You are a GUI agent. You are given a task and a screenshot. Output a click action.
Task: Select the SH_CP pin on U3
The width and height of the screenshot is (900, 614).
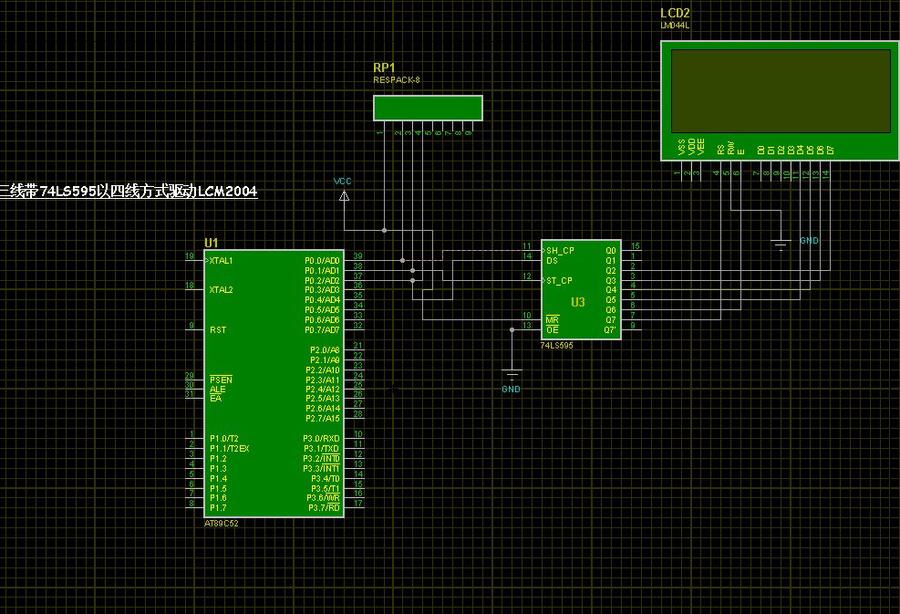tap(560, 250)
